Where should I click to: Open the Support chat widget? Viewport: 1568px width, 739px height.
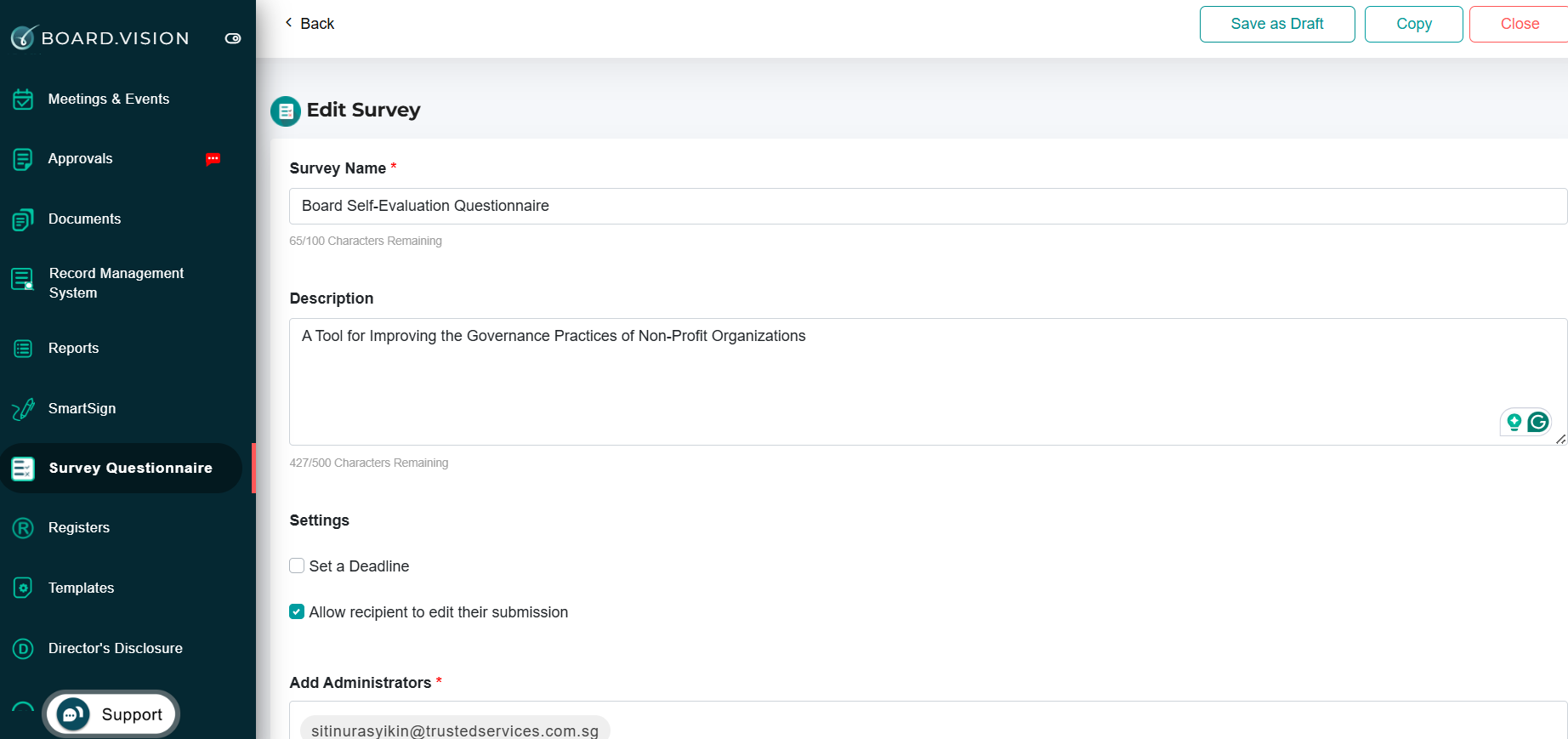pos(111,714)
